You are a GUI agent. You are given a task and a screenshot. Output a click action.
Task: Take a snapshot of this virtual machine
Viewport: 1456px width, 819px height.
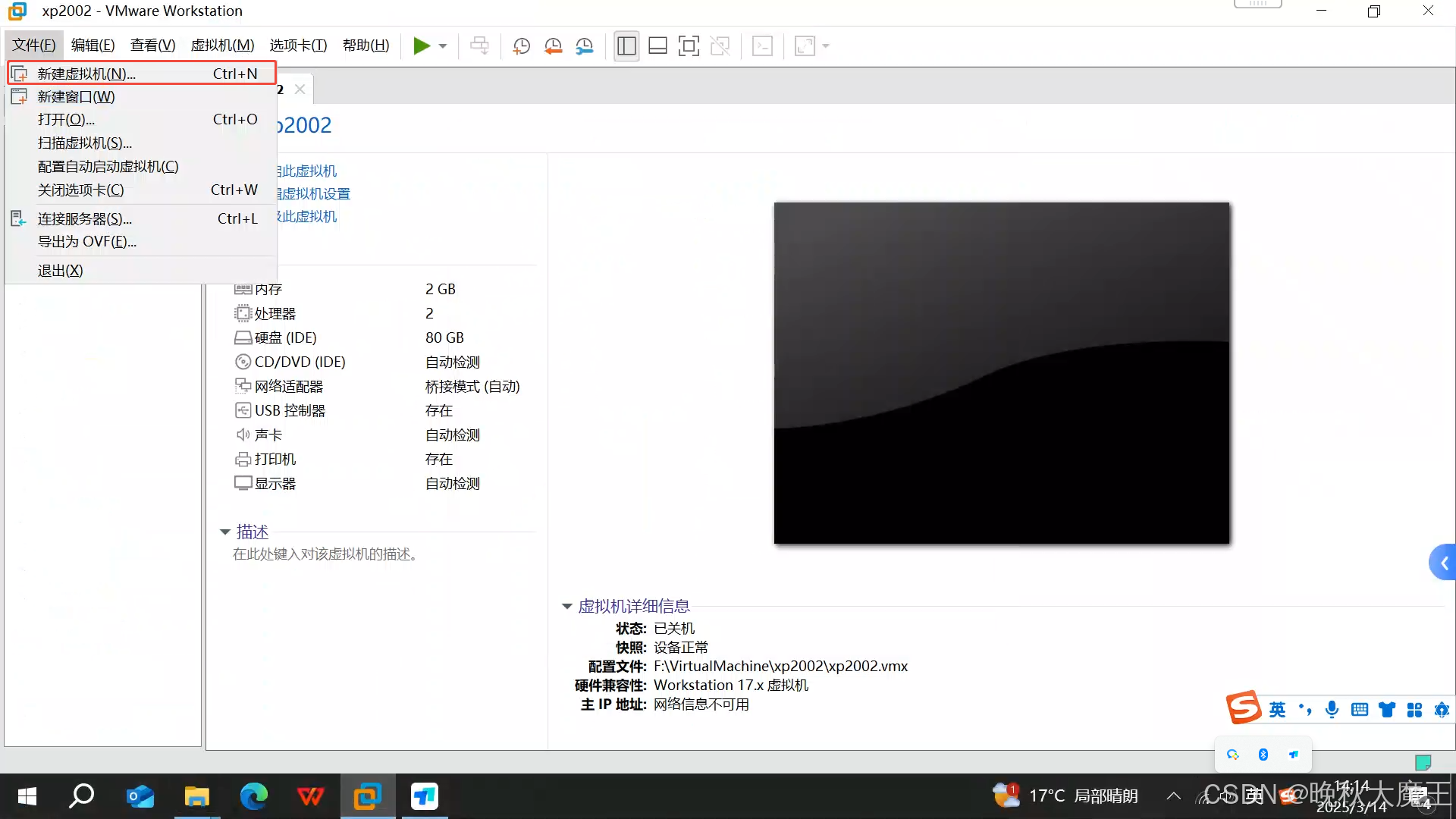point(521,46)
